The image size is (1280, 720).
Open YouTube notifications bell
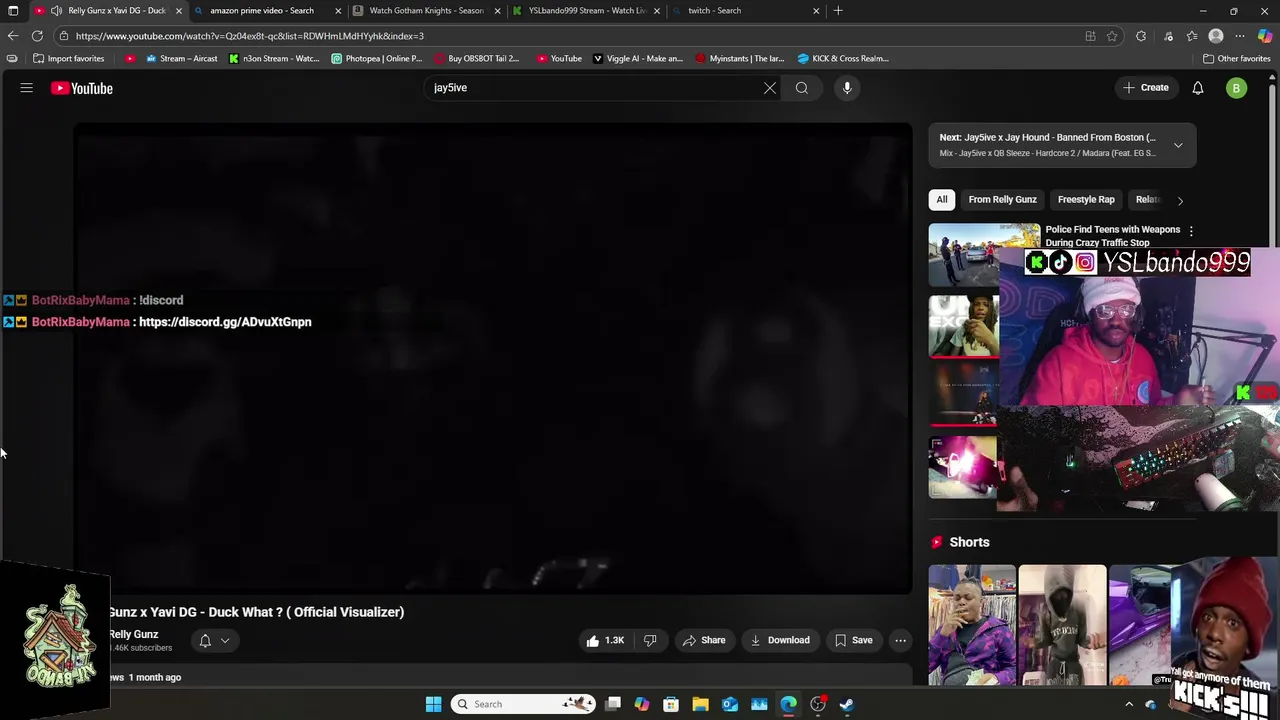pos(1198,88)
